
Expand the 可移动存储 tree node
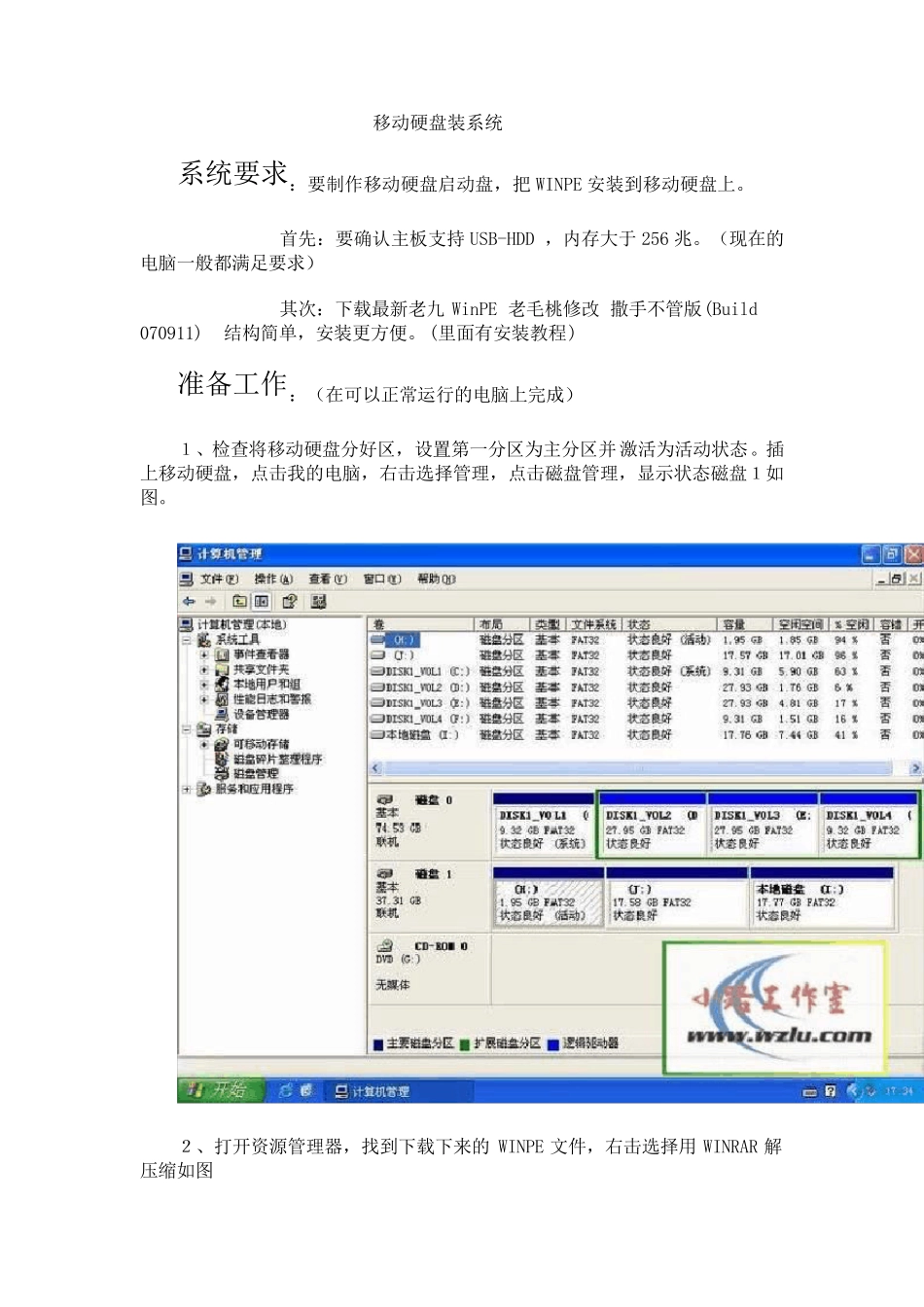pos(204,744)
